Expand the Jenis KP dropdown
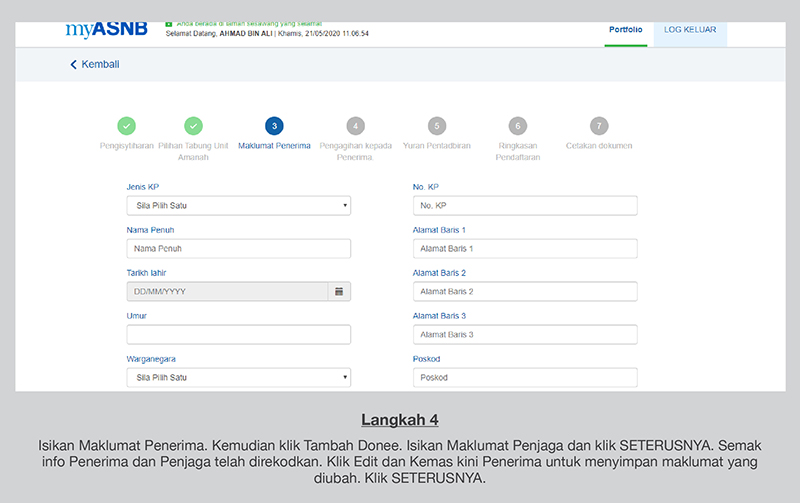Image resolution: width=800 pixels, height=503 pixels. click(x=238, y=206)
